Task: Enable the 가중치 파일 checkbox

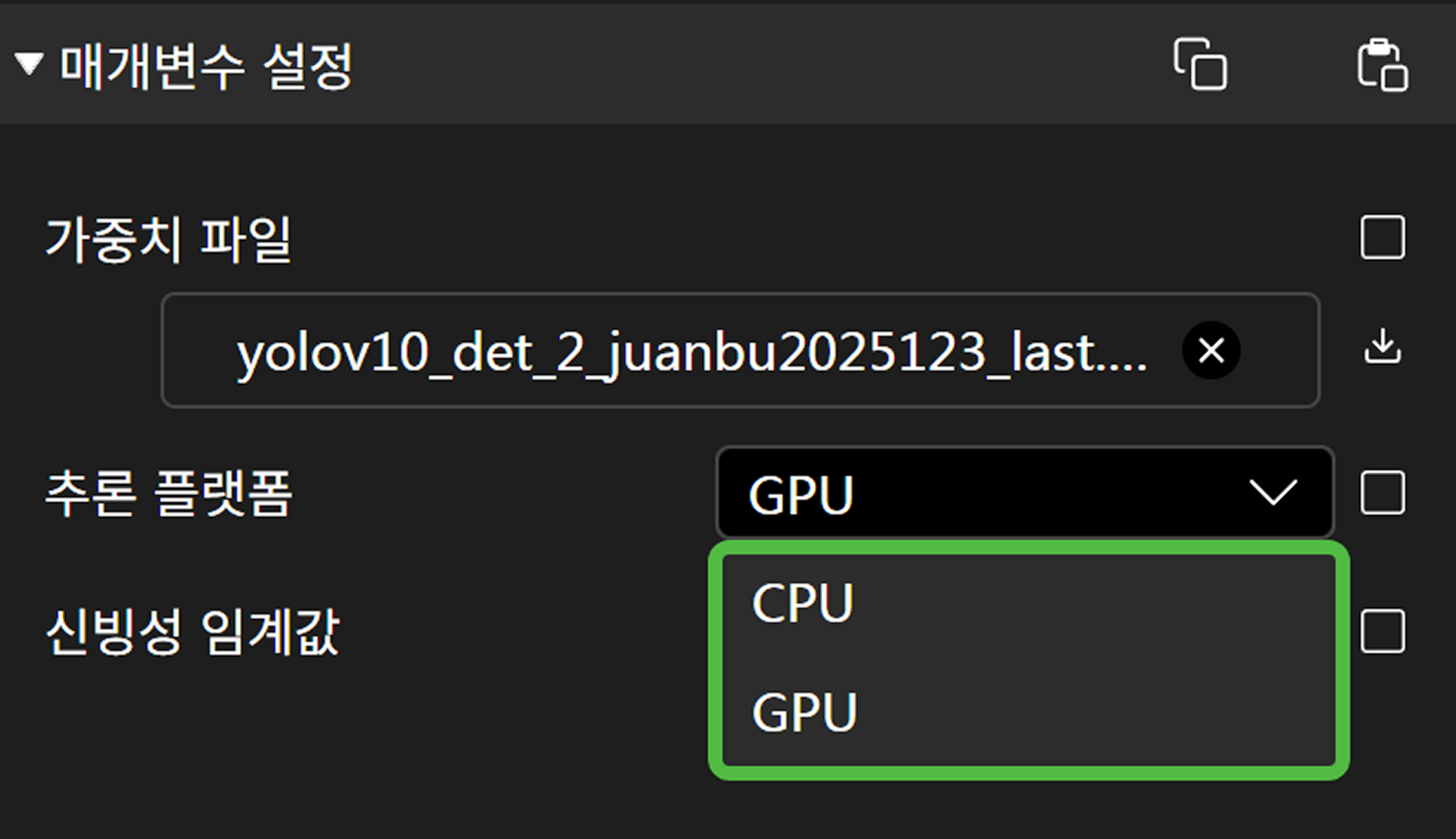Action: pos(1382,238)
